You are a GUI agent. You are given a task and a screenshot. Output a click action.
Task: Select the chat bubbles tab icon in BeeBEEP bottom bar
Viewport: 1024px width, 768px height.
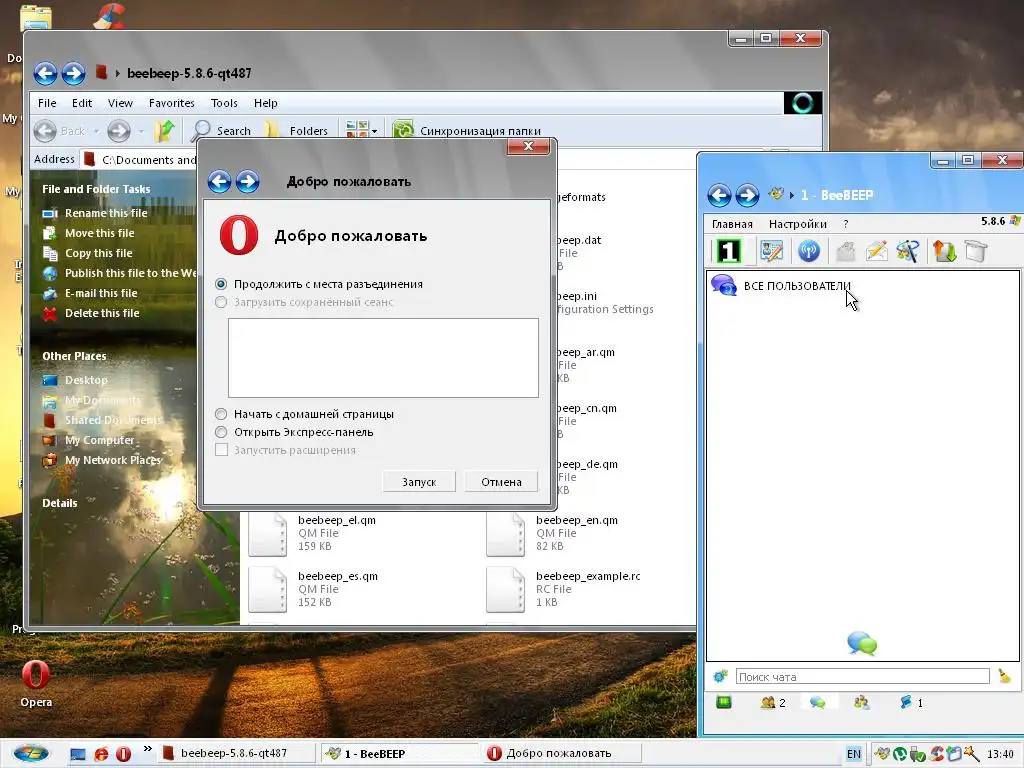point(817,703)
